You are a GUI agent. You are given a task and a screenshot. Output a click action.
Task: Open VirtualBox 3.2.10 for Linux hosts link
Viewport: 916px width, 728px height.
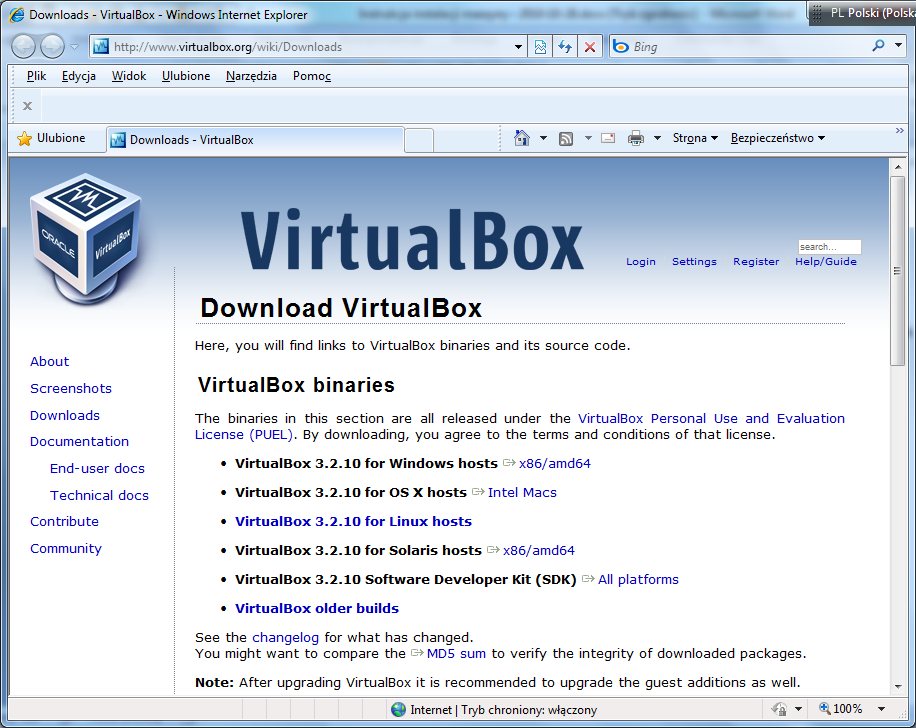(x=353, y=521)
